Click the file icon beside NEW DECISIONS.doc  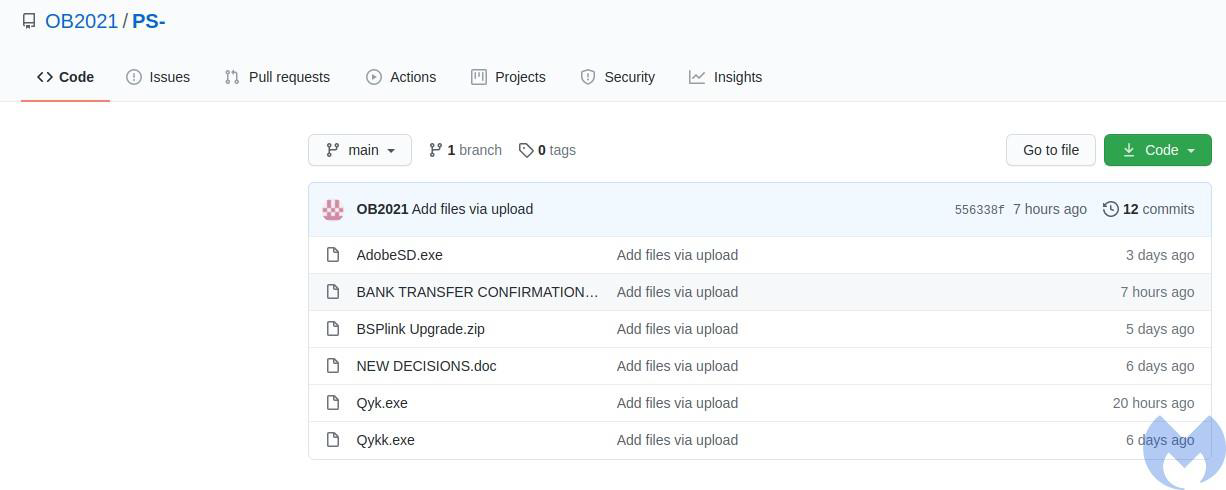[334, 366]
